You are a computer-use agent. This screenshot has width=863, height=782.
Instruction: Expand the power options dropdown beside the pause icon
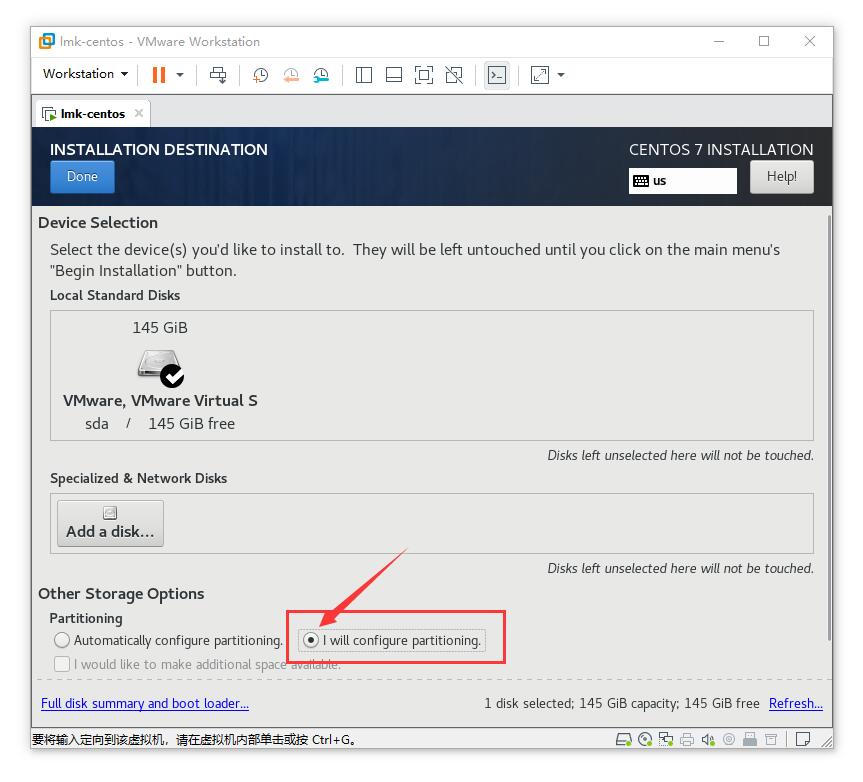pyautogui.click(x=179, y=75)
